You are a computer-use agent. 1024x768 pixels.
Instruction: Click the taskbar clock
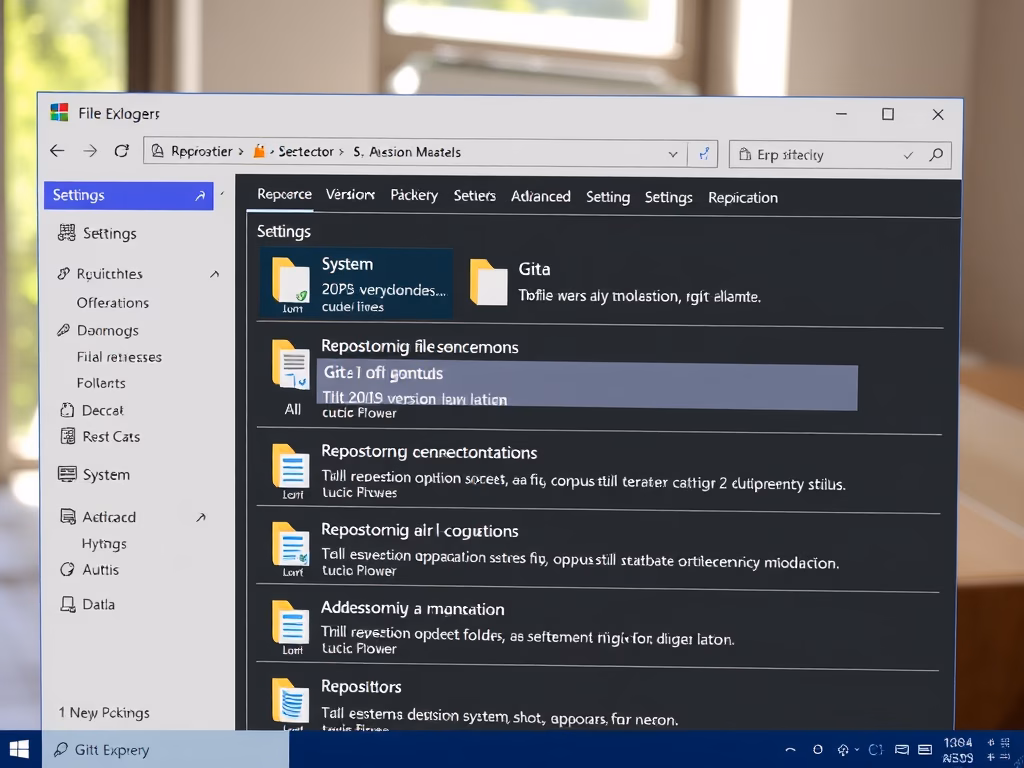[x=958, y=750]
